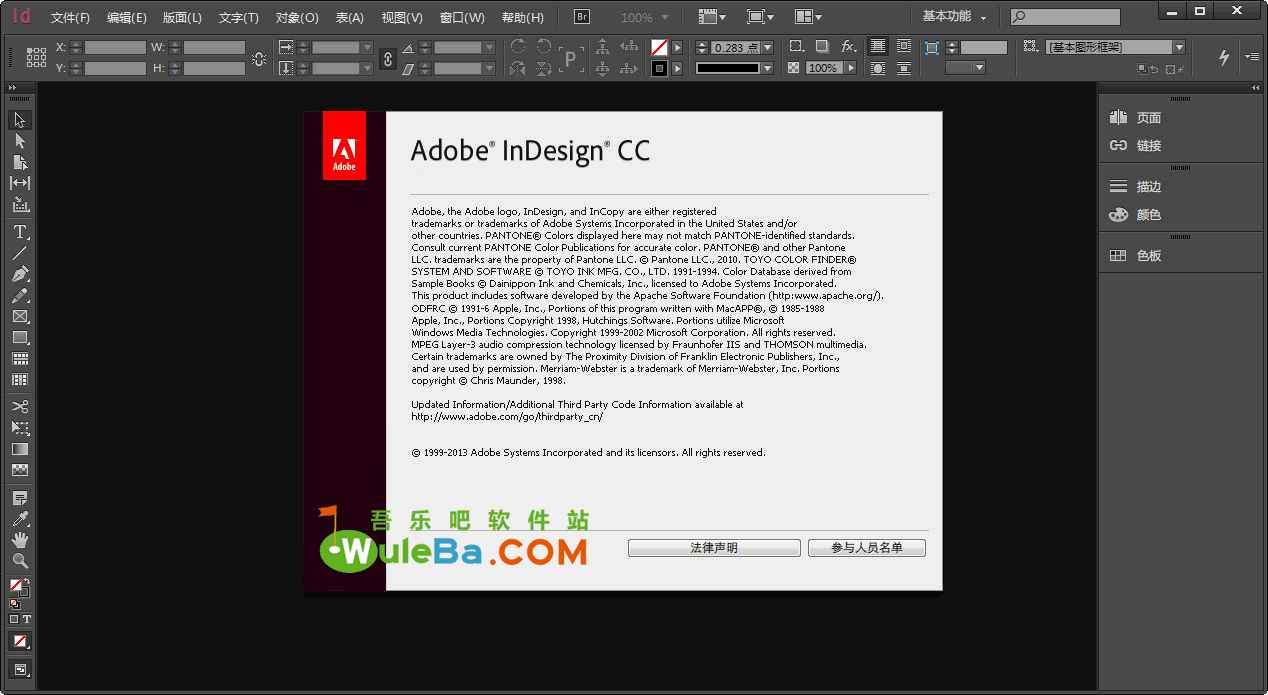Screen dimensions: 1268x695
Task: Enable jump object text wrap
Action: 904,68
